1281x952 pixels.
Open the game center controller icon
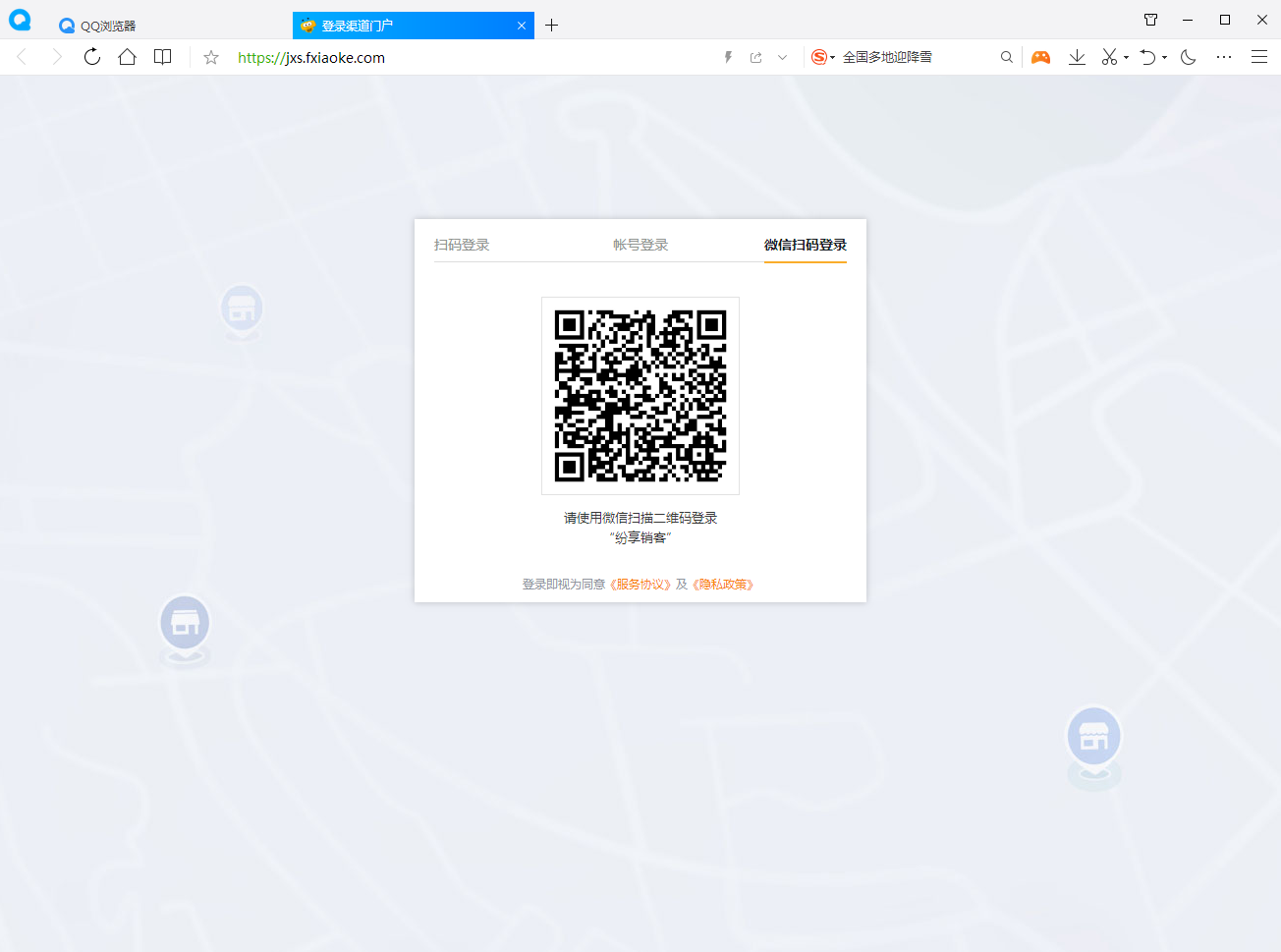coord(1040,57)
